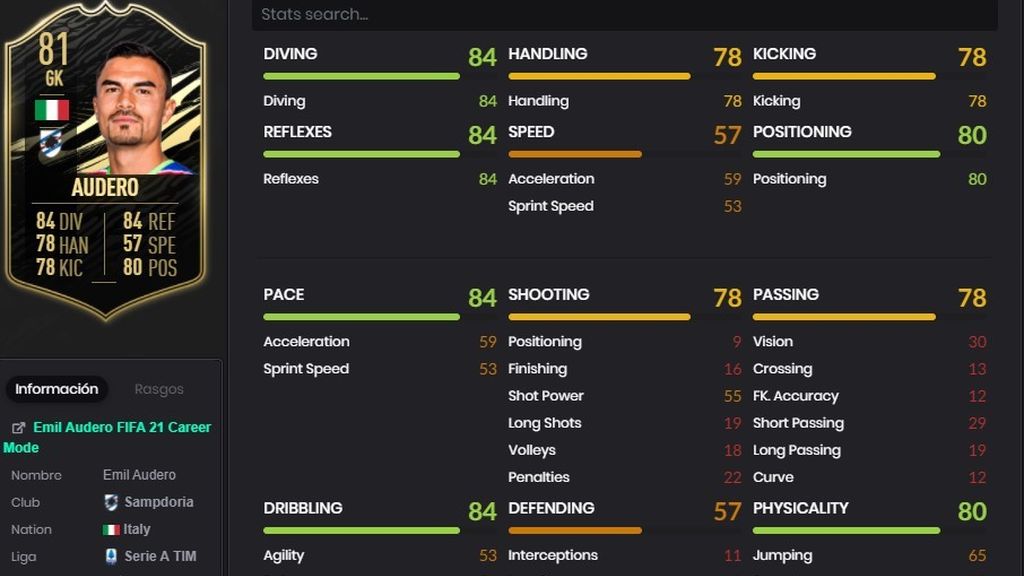
Task: Click the external link icon beside Emil Audero
Action: coord(18,428)
